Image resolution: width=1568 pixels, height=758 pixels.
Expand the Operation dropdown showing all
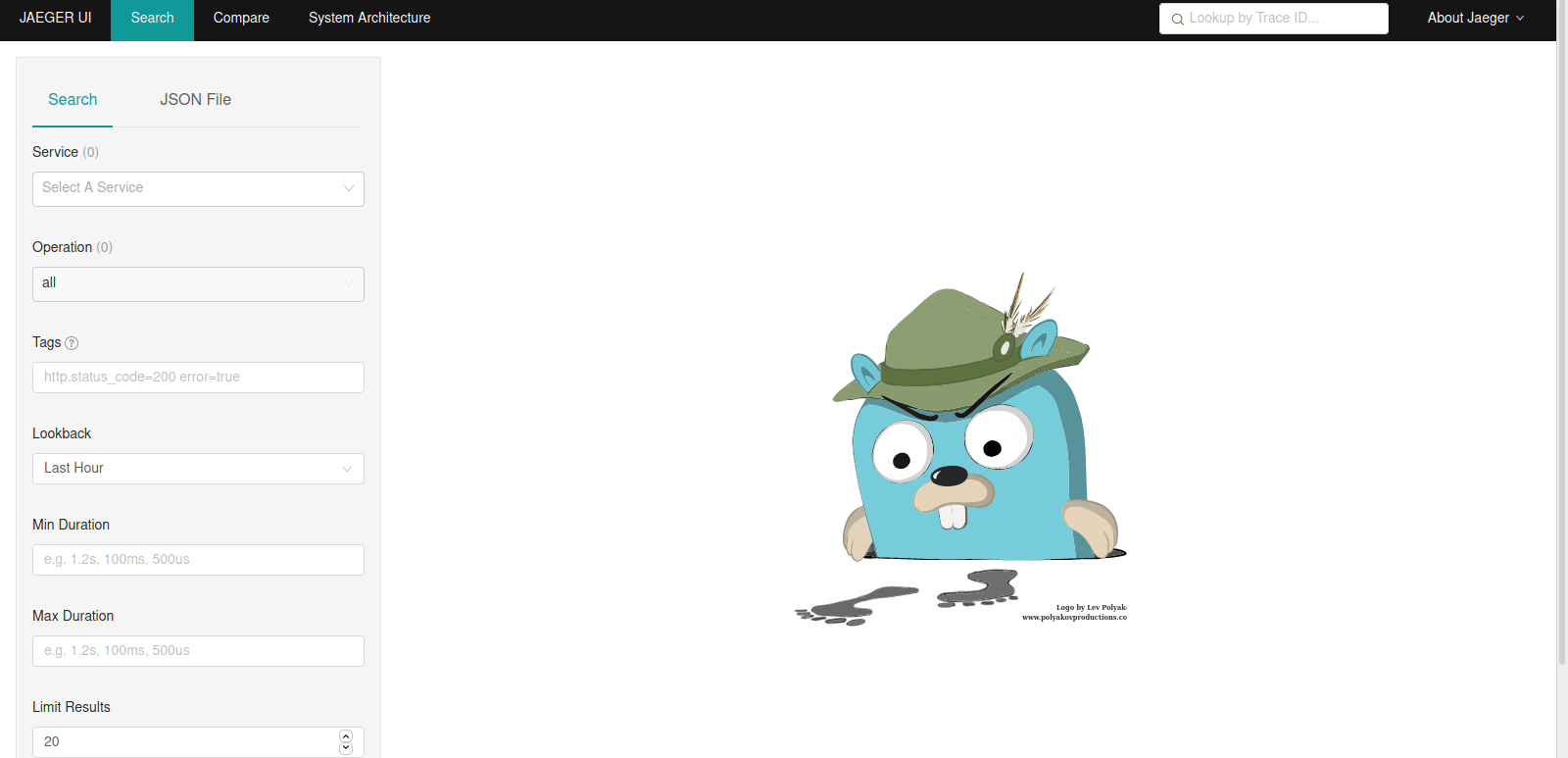pos(198,283)
